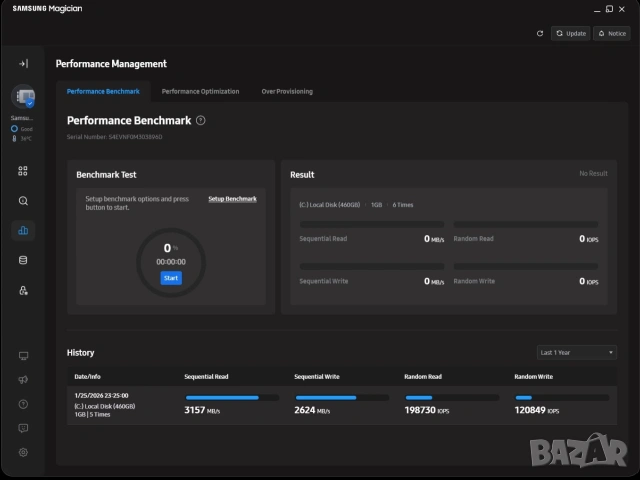Viewport: 640px width, 480px height.
Task: Start the benchmark test
Action: pos(171,278)
